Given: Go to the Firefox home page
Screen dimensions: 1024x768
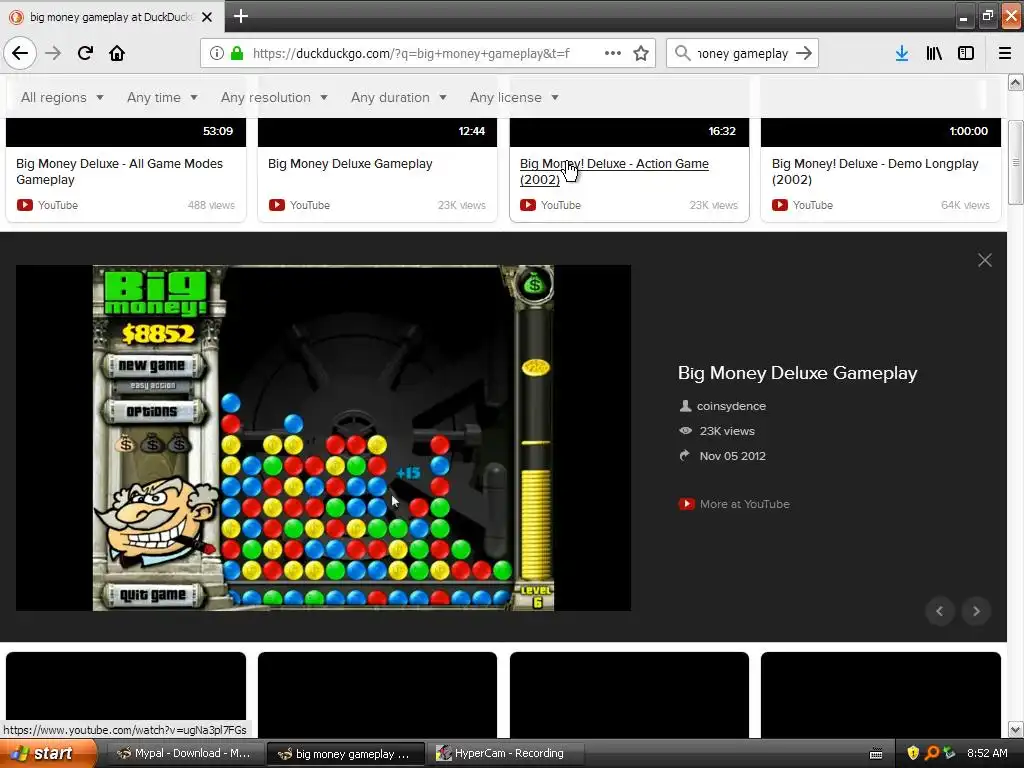Looking at the screenshot, I should tap(117, 53).
